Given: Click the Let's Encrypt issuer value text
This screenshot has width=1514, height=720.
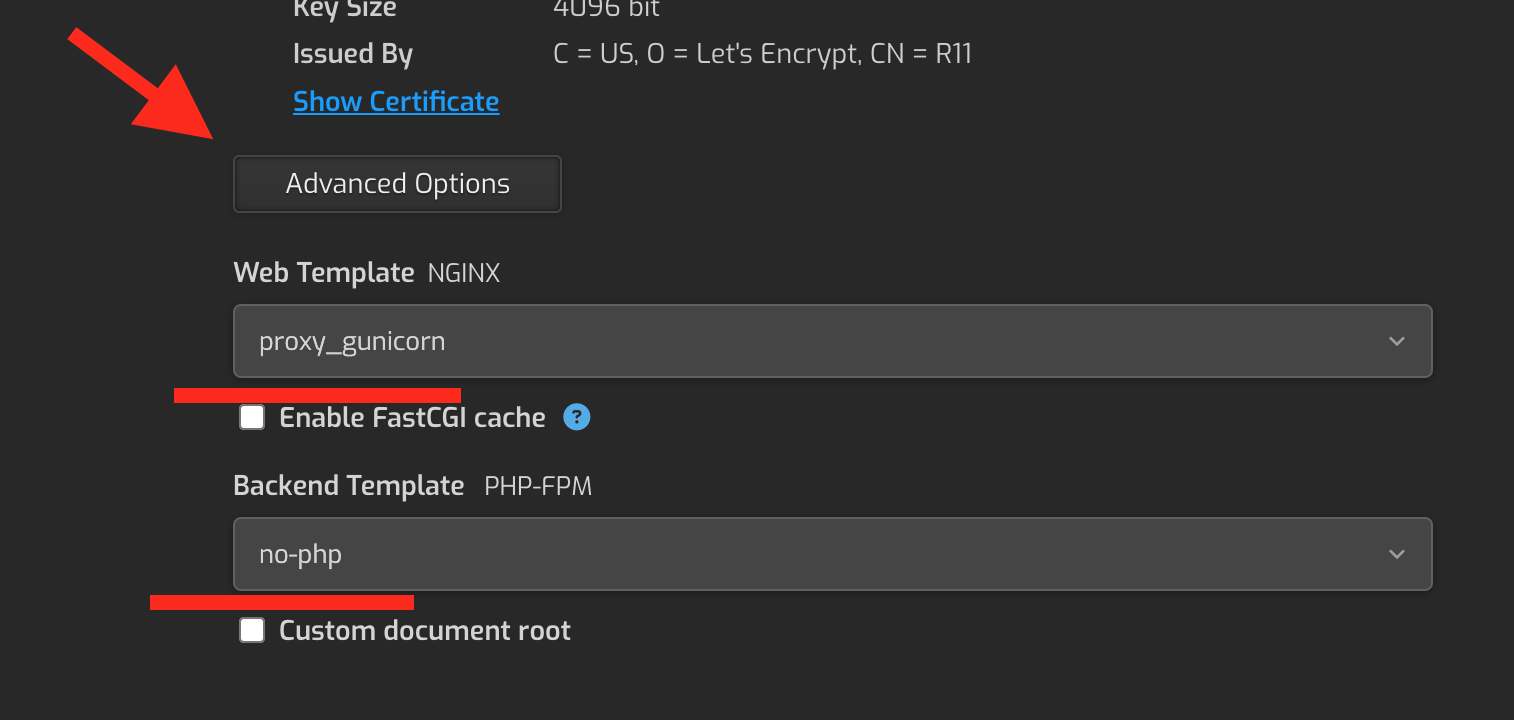Looking at the screenshot, I should 762,54.
